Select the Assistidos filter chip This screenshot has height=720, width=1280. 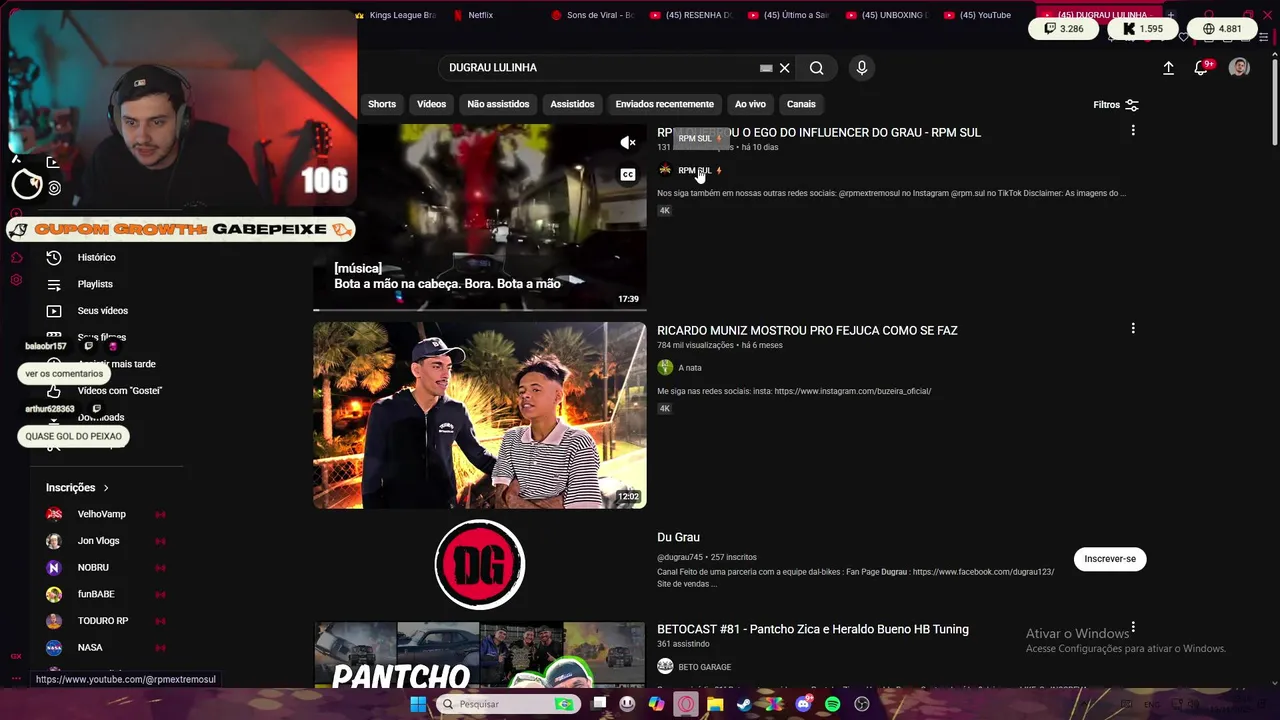point(572,104)
